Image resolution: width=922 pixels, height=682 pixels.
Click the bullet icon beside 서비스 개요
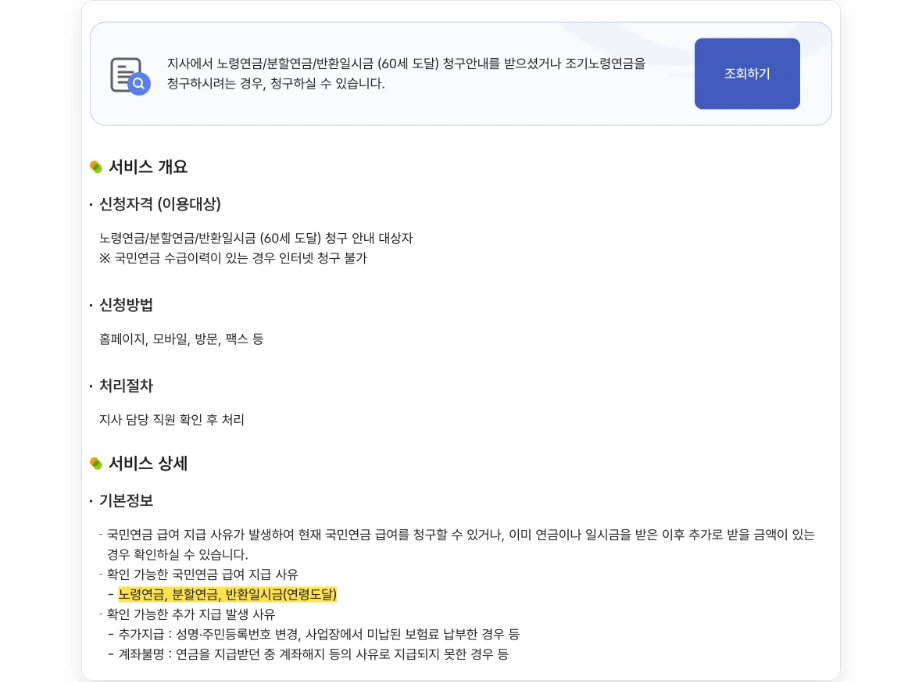coord(96,167)
